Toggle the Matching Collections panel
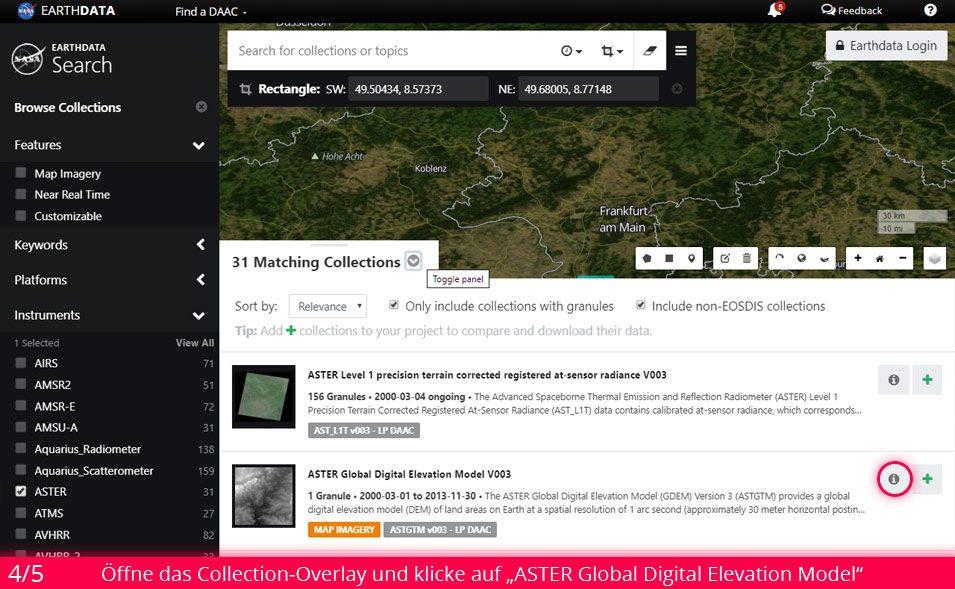Viewport: 955px width, 589px height. click(414, 261)
